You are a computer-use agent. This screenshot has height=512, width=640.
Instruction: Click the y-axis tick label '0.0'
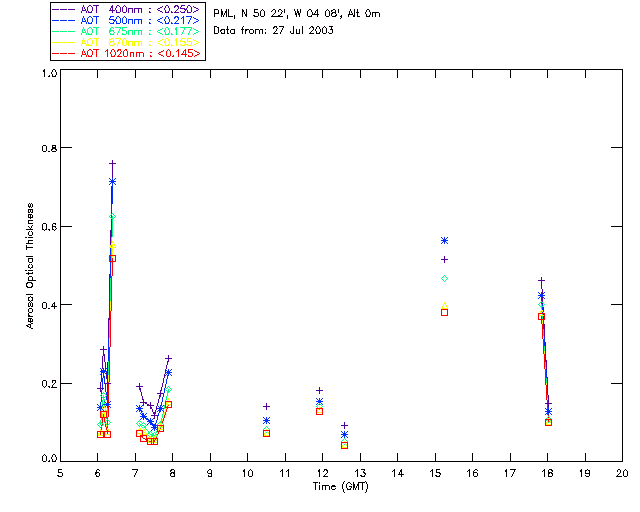point(49,459)
